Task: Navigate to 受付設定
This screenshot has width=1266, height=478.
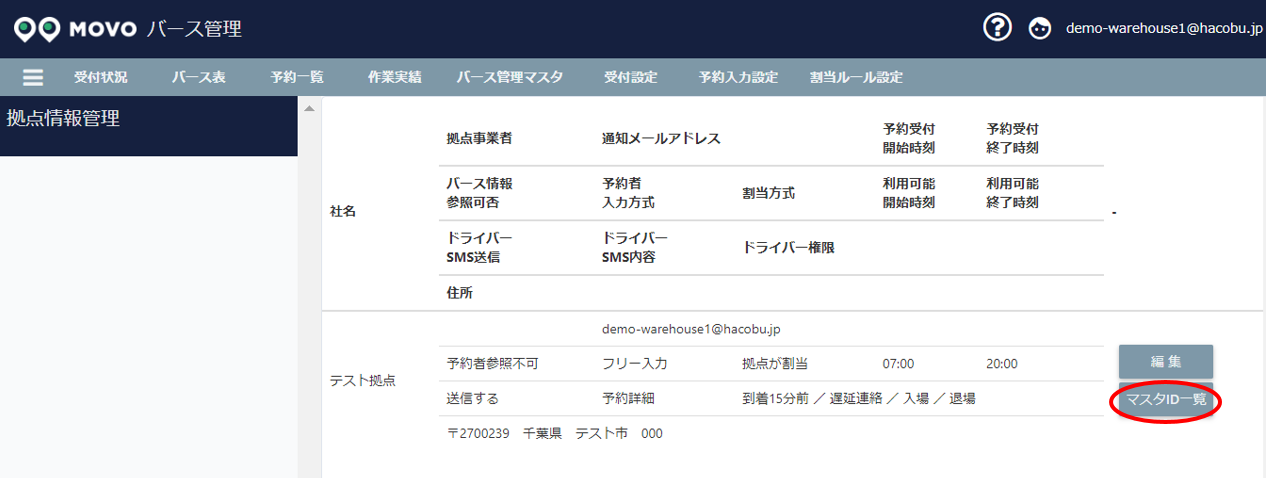Action: point(630,78)
